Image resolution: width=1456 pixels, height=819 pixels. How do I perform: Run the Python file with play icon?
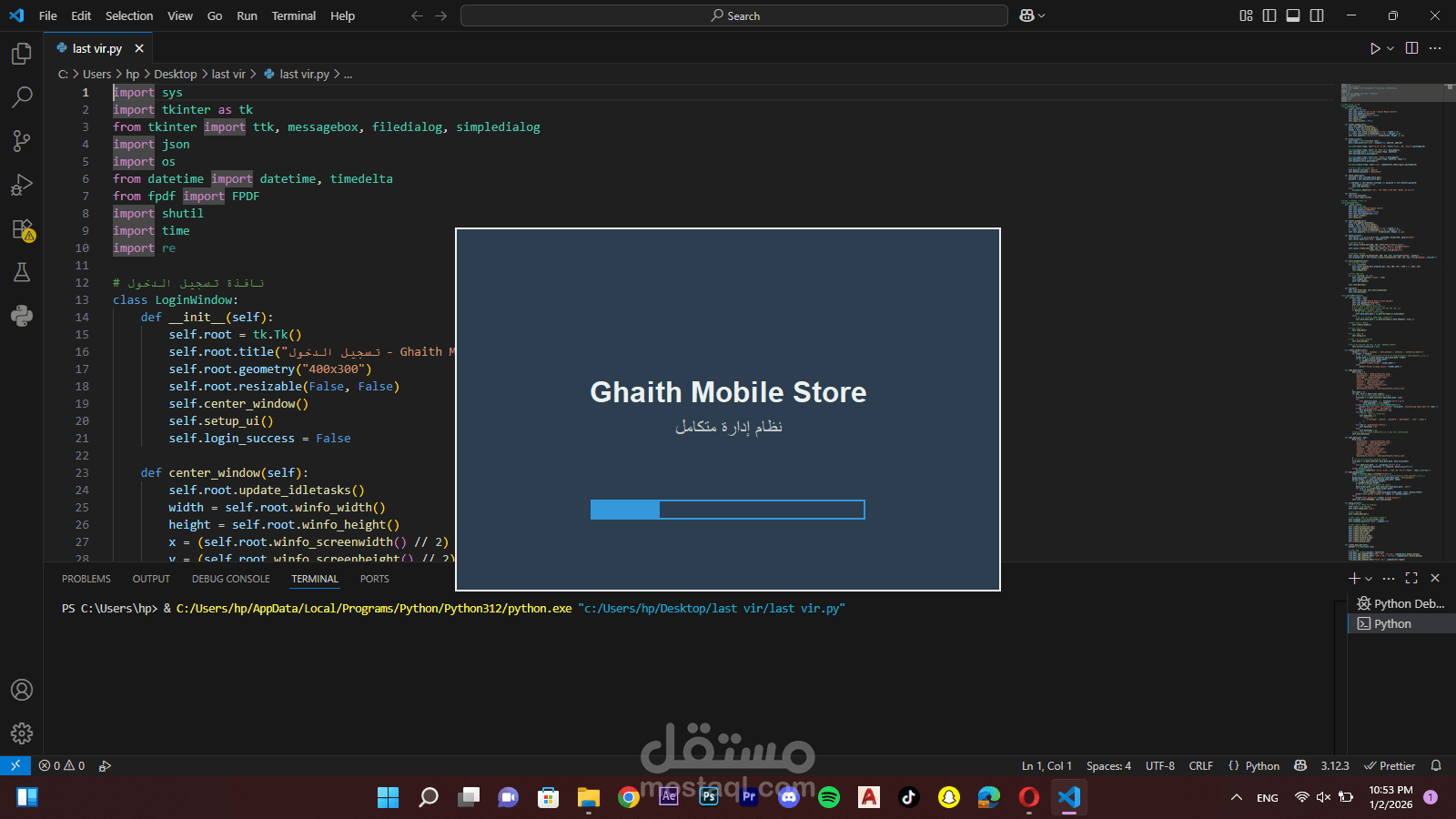1375,48
